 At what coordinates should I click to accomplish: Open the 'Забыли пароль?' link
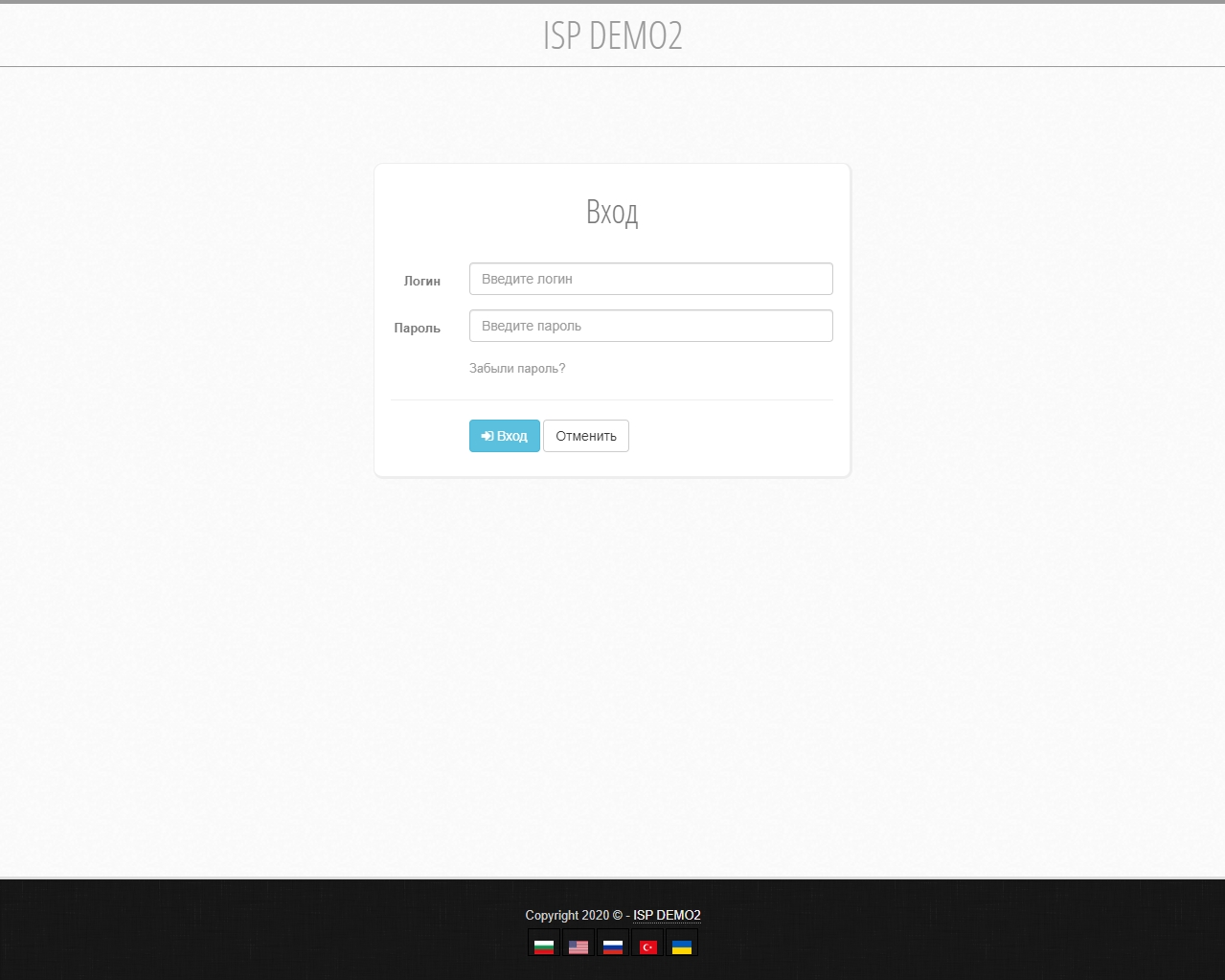click(x=517, y=369)
